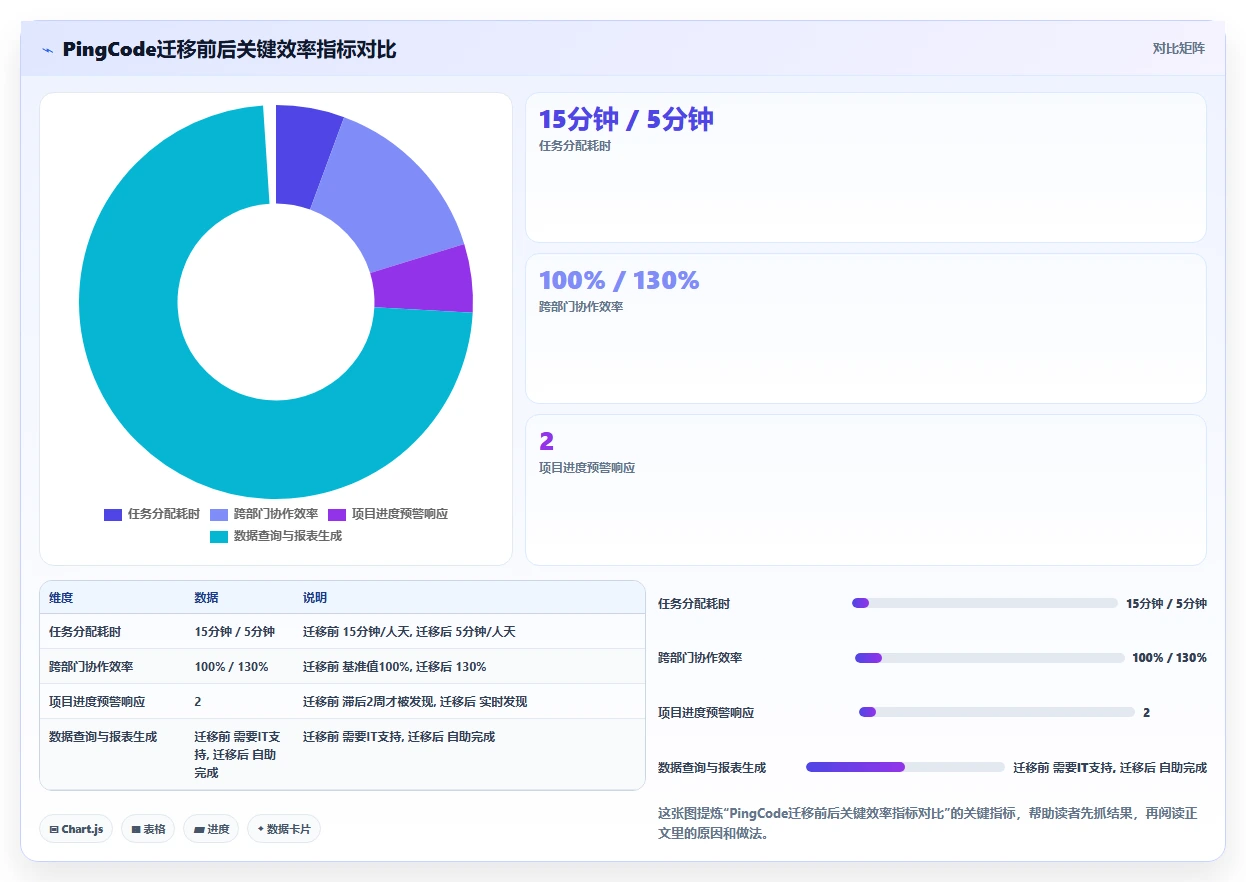
Task: Select the 项目进度预警响应 table row label
Action: pos(97,702)
